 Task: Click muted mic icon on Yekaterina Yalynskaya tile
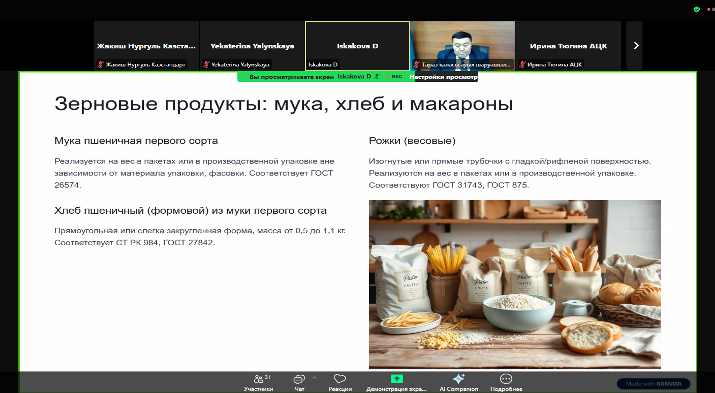click(x=206, y=65)
